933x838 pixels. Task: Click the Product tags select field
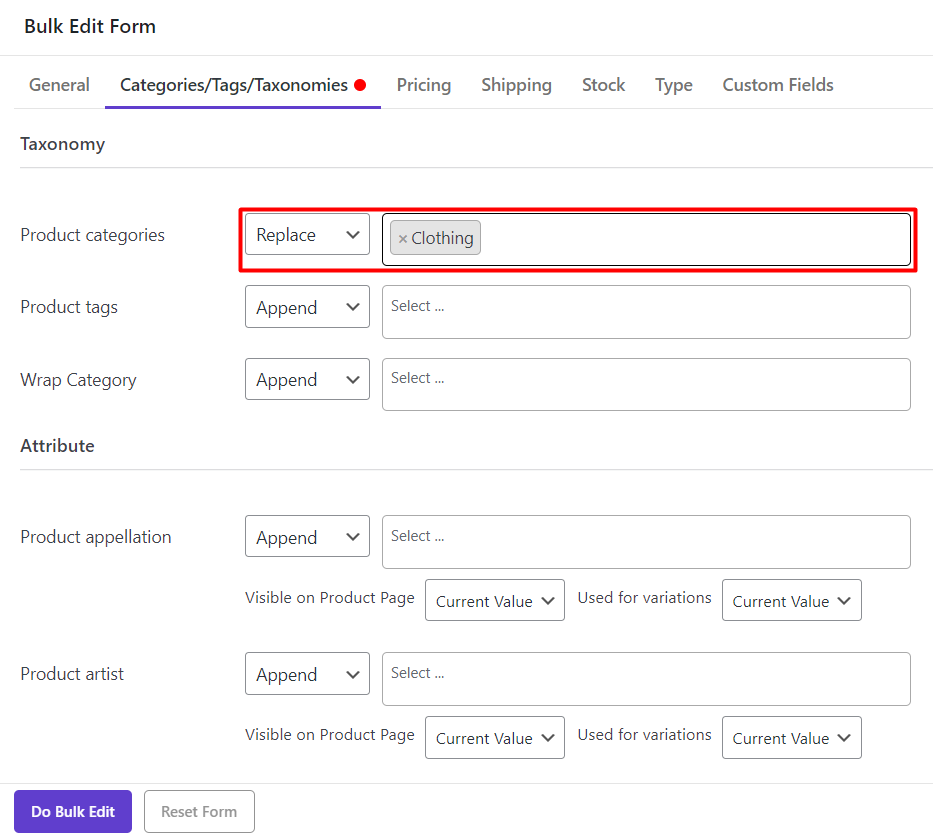pos(646,312)
